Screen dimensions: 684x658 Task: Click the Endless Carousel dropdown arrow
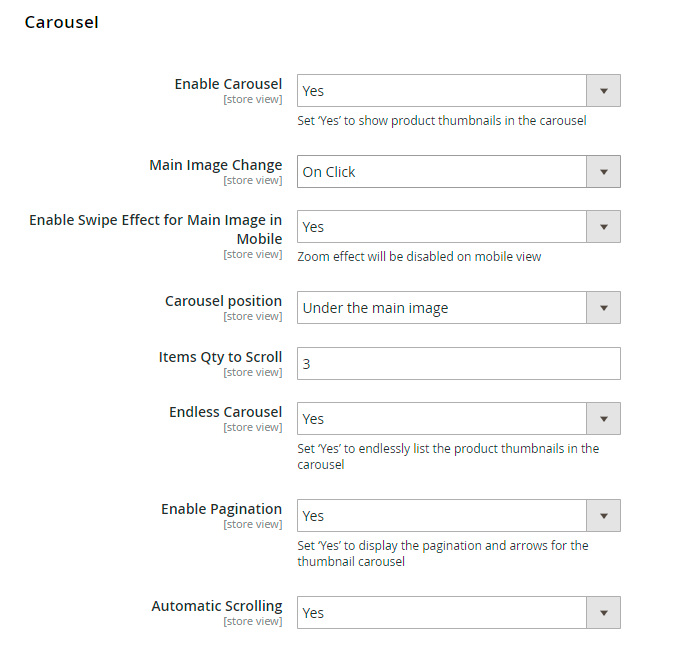pos(603,419)
